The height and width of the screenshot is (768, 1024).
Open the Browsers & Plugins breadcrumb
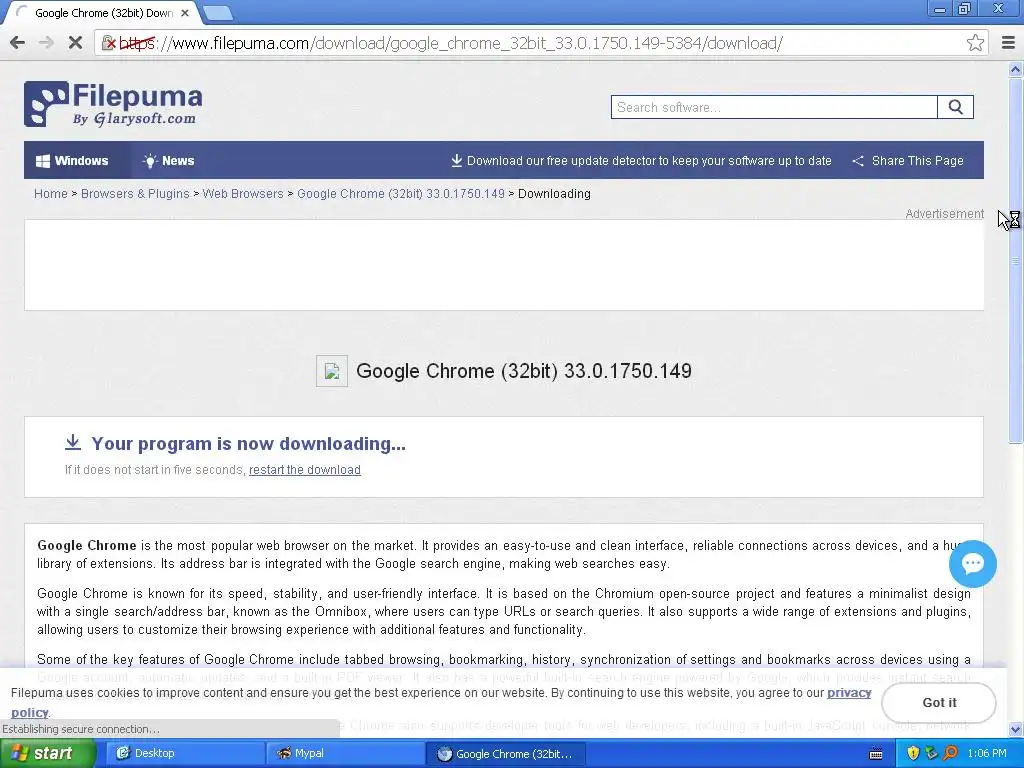135,194
